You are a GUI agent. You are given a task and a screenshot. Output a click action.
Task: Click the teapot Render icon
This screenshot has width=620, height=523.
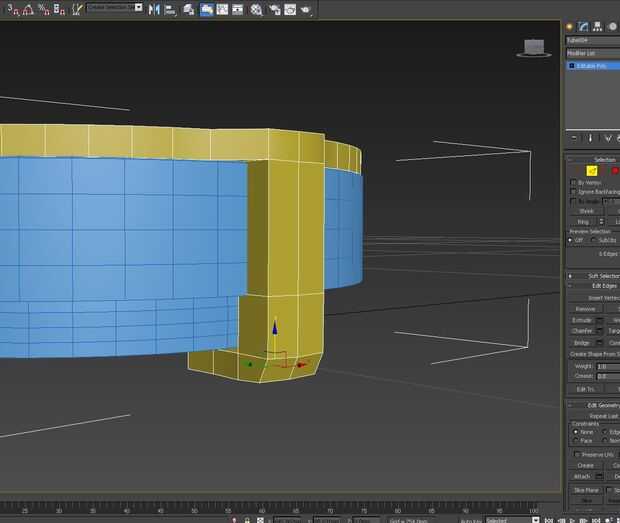coord(304,9)
